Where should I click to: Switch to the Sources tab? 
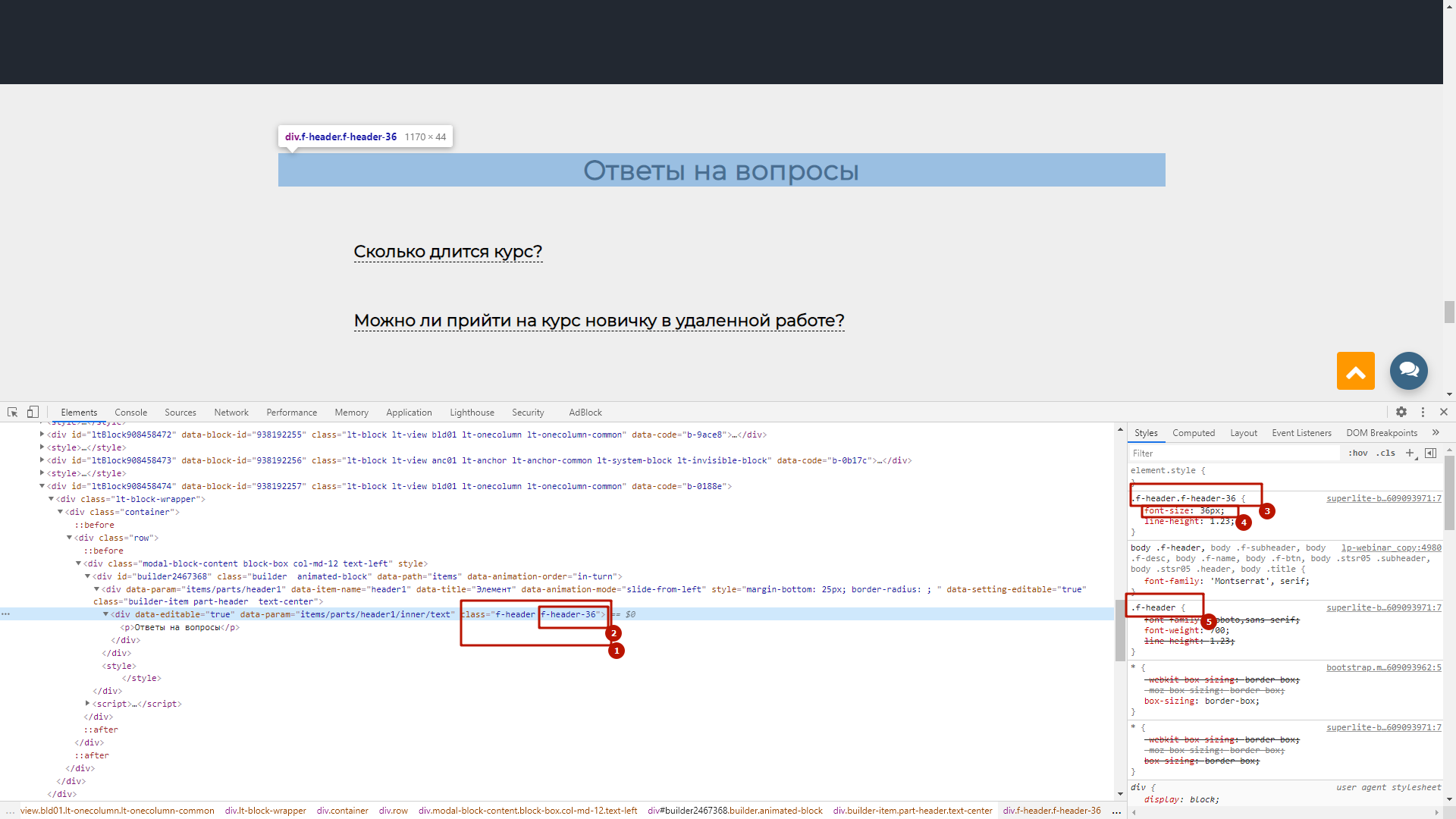tap(180, 413)
